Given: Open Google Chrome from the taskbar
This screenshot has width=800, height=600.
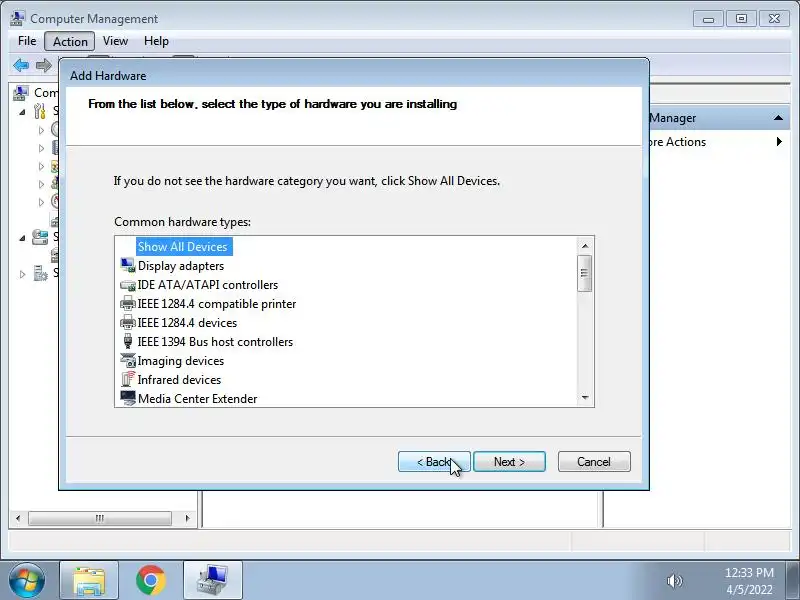Looking at the screenshot, I should point(151,581).
